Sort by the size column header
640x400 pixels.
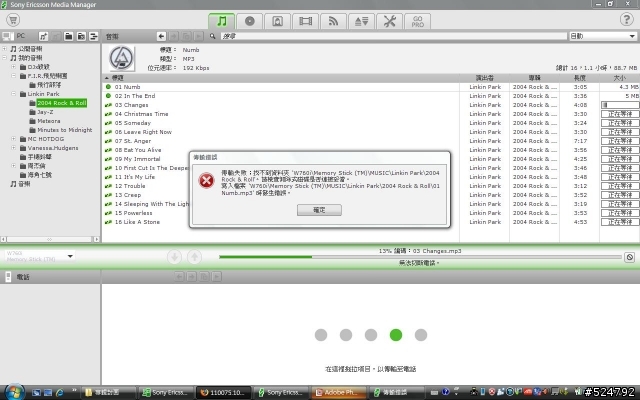619,78
